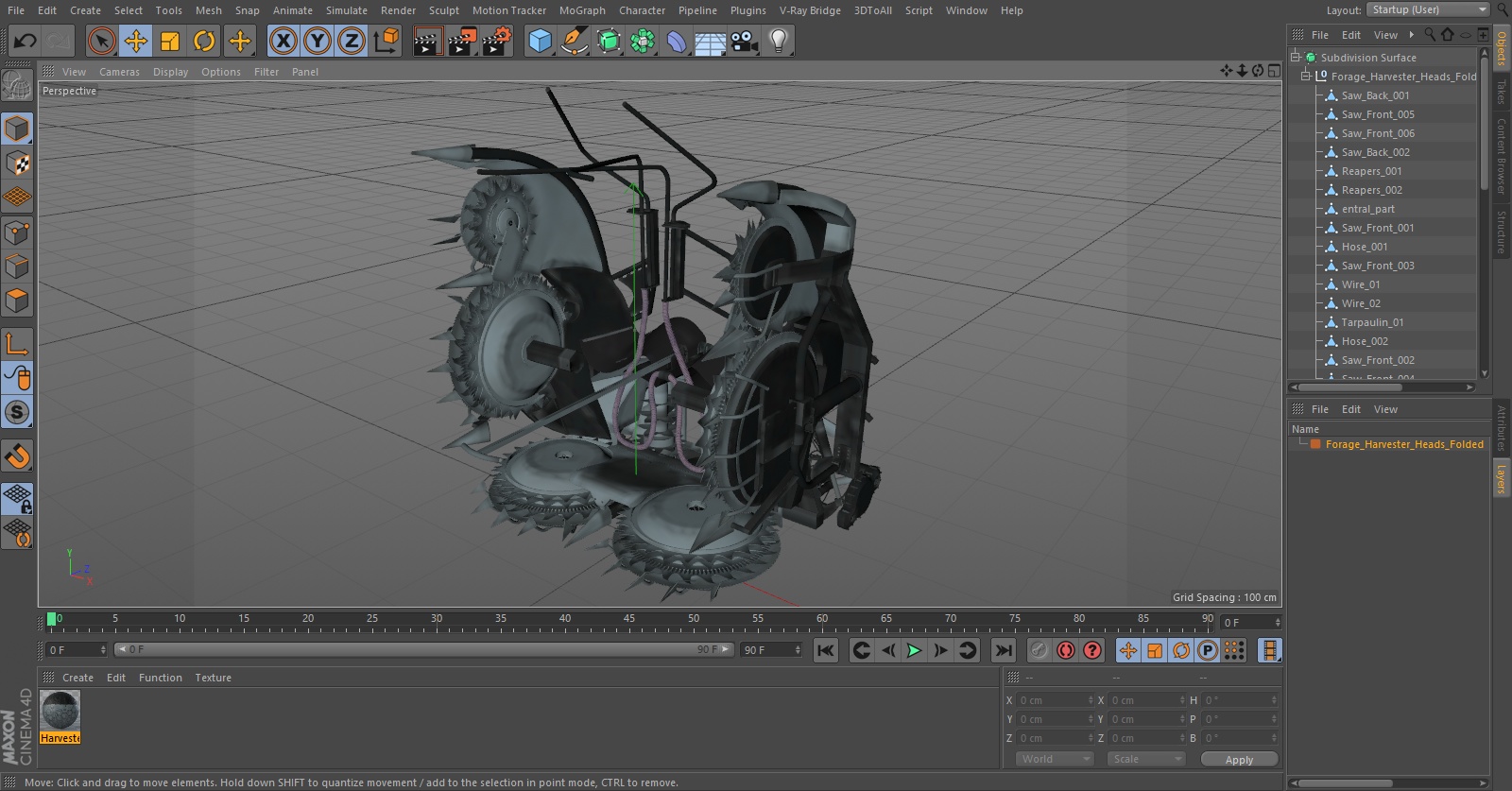The image size is (1512, 791).
Task: Toggle X axis lock
Action: (x=283, y=41)
